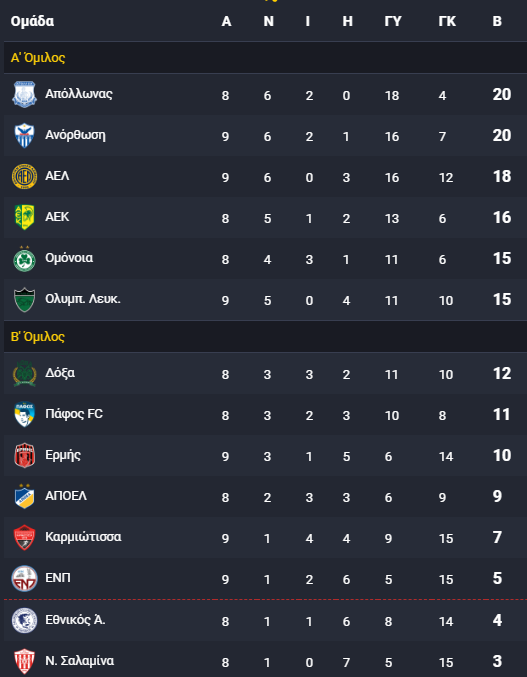Open the Ολυμπ. Λευκ. shield icon
The height and width of the screenshot is (677, 527).
[24, 300]
